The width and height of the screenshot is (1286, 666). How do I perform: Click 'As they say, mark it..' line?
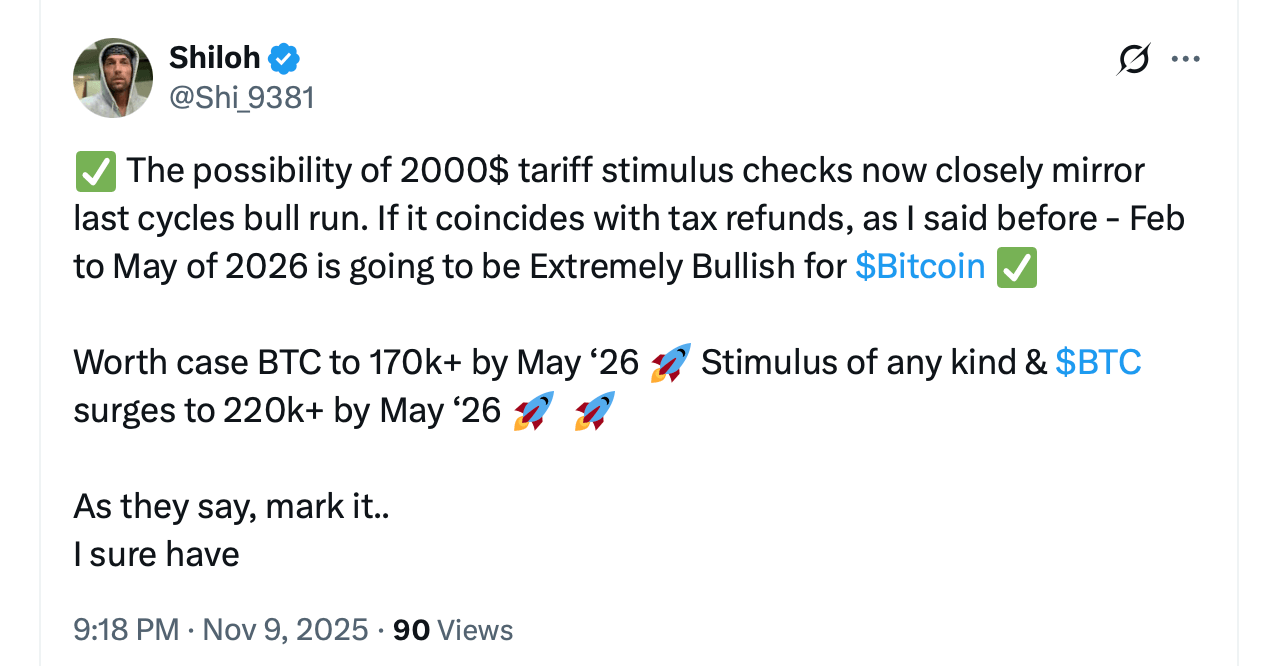coord(230,506)
